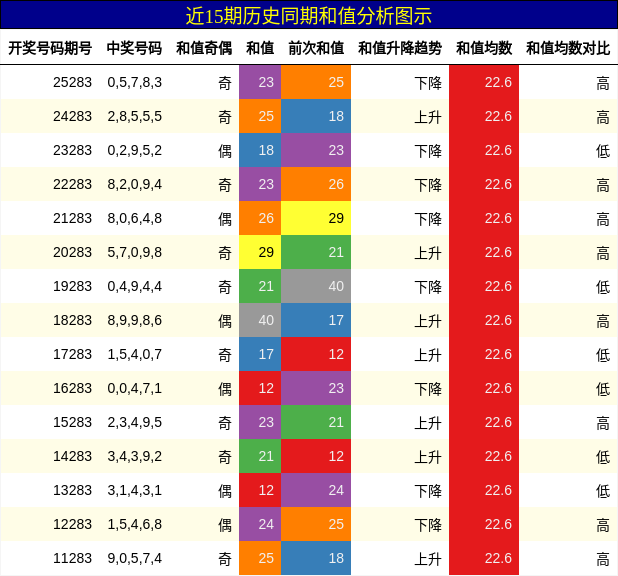
Task: Click winning numbers 8,2,0,9,4
Action: [x=134, y=184]
